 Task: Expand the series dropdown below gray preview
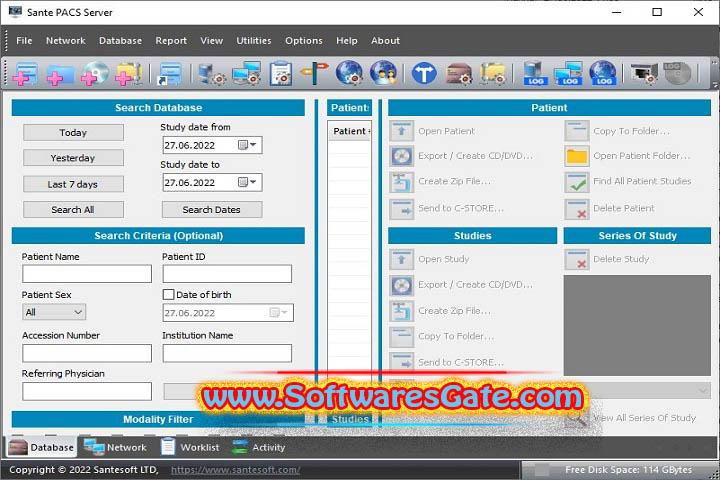tap(703, 391)
